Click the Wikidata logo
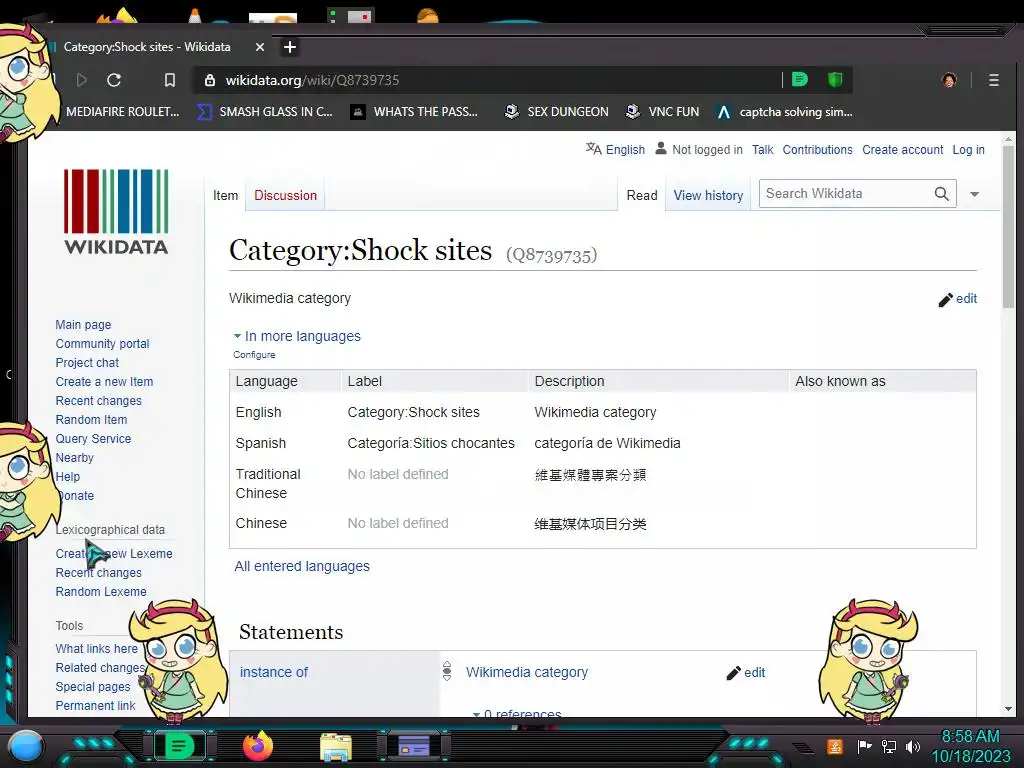 116,211
